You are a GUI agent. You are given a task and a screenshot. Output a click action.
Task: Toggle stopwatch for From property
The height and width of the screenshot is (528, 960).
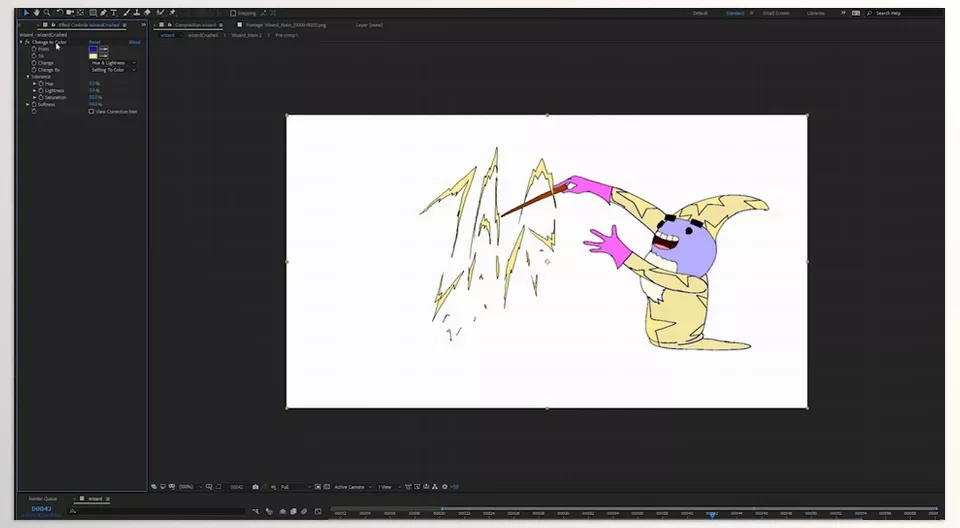click(34, 49)
